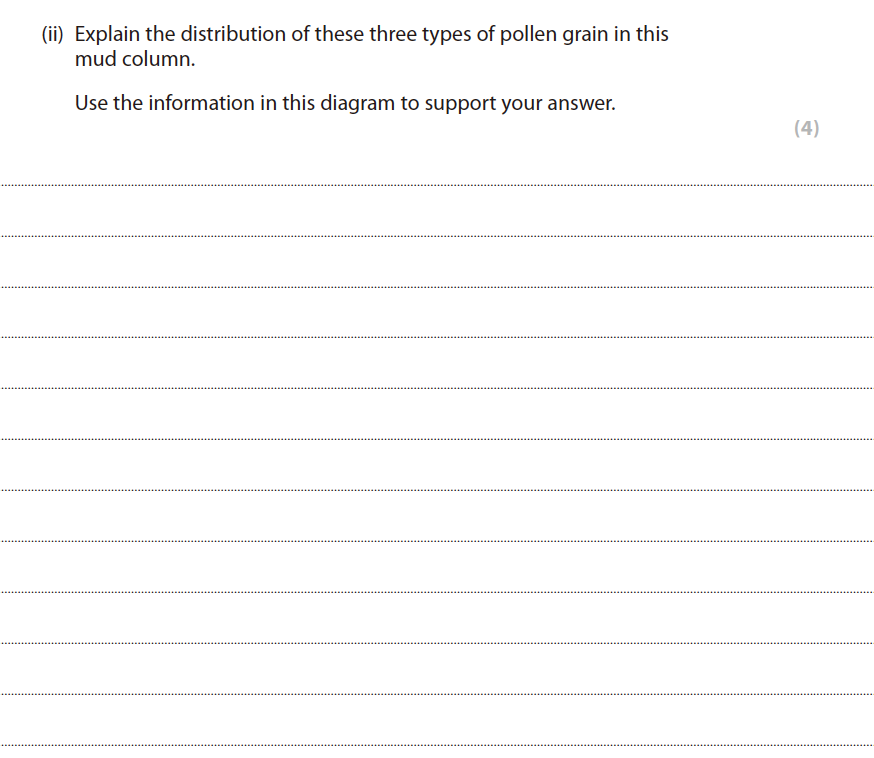Click the sixth dotted answer line
This screenshot has height=758, width=874.
tap(437, 439)
